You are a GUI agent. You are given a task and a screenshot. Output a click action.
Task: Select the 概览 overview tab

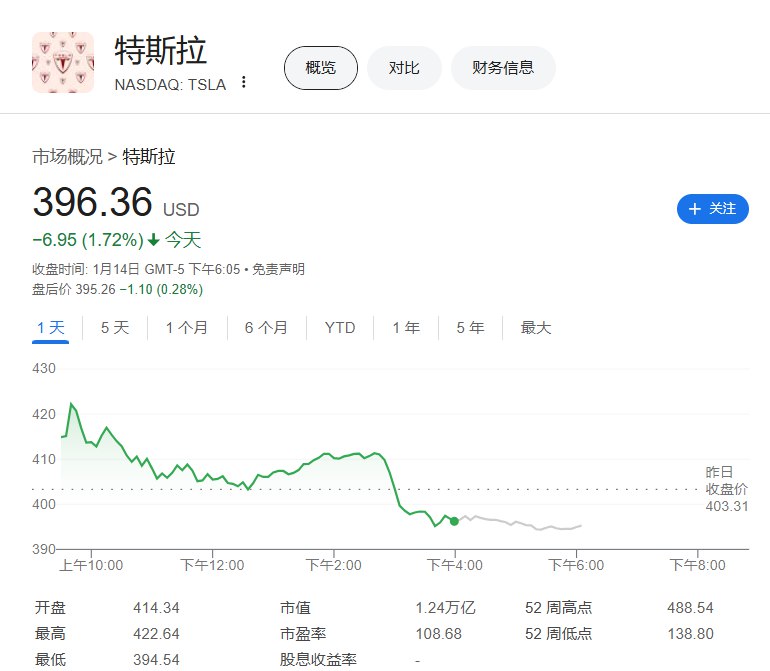pyautogui.click(x=321, y=68)
